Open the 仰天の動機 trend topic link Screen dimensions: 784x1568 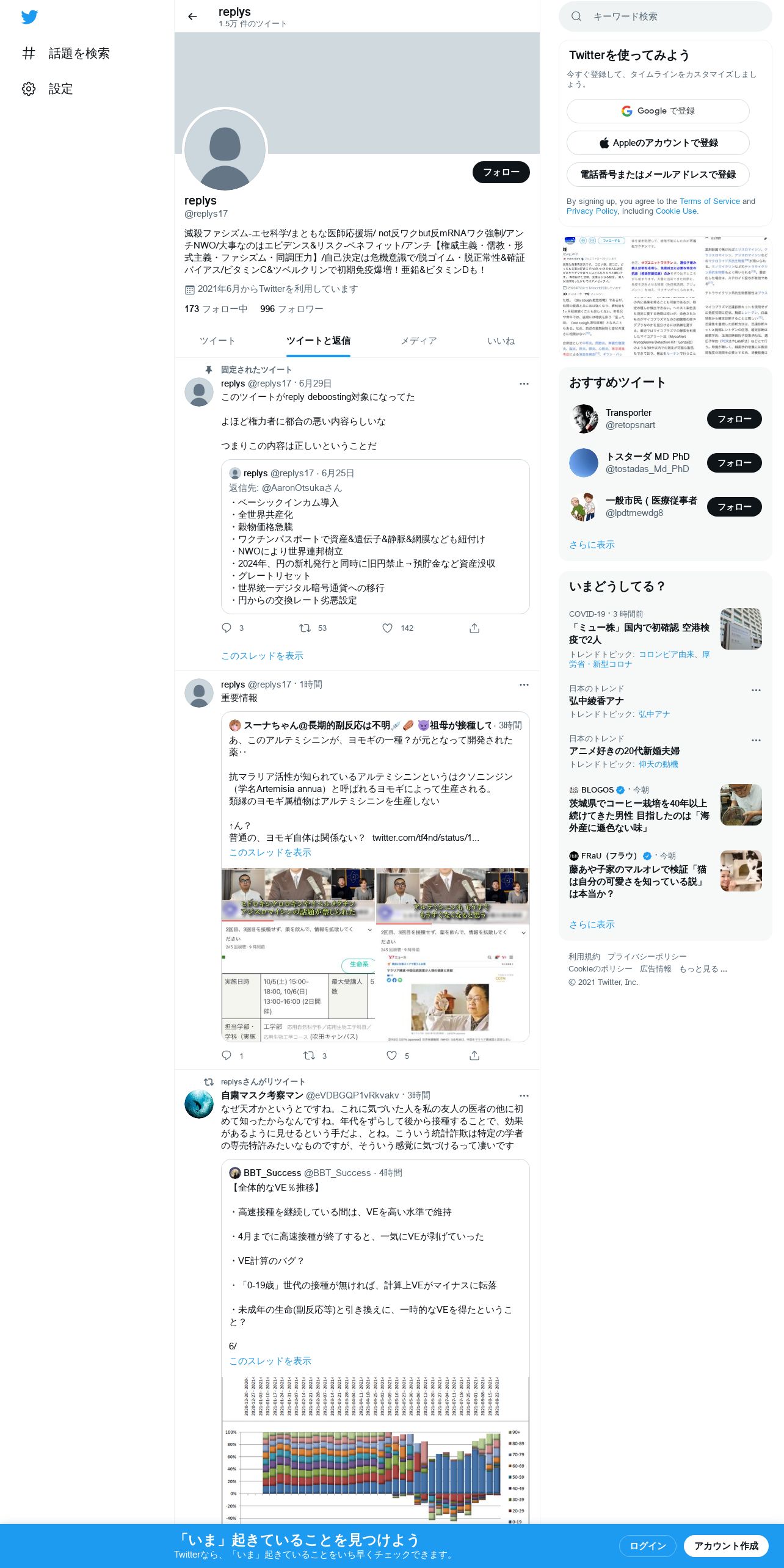point(658,764)
